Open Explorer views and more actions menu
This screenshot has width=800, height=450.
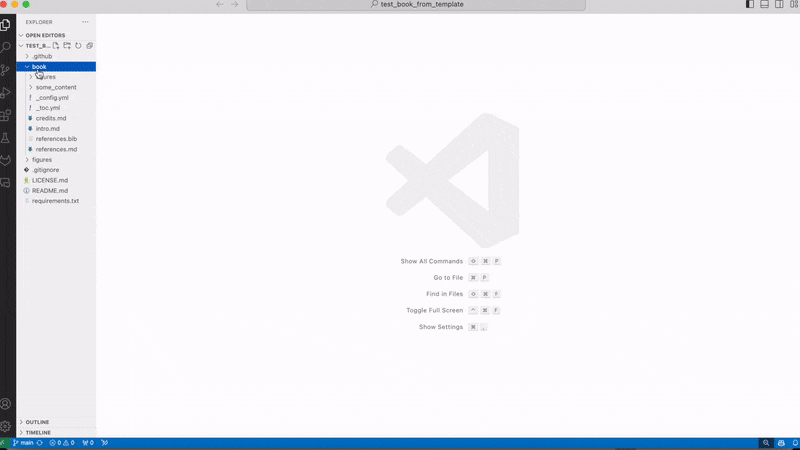85,22
